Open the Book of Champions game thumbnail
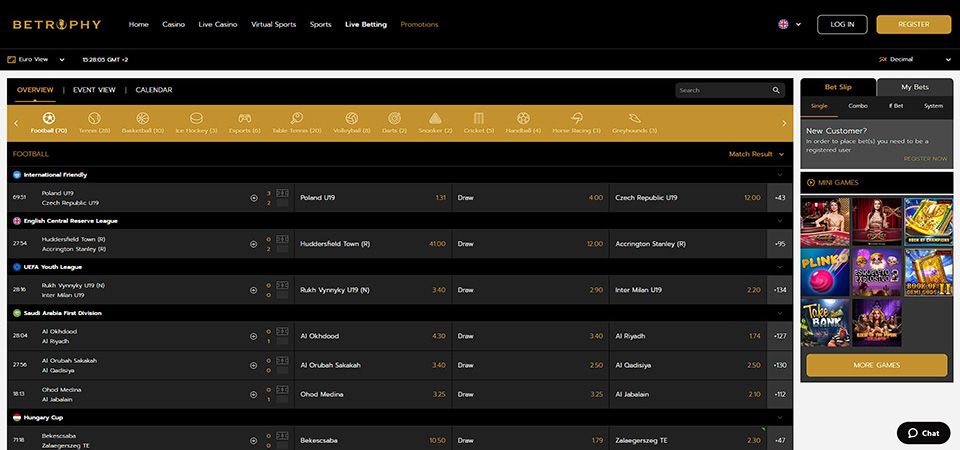Image resolution: width=960 pixels, height=450 pixels. (x=929, y=222)
